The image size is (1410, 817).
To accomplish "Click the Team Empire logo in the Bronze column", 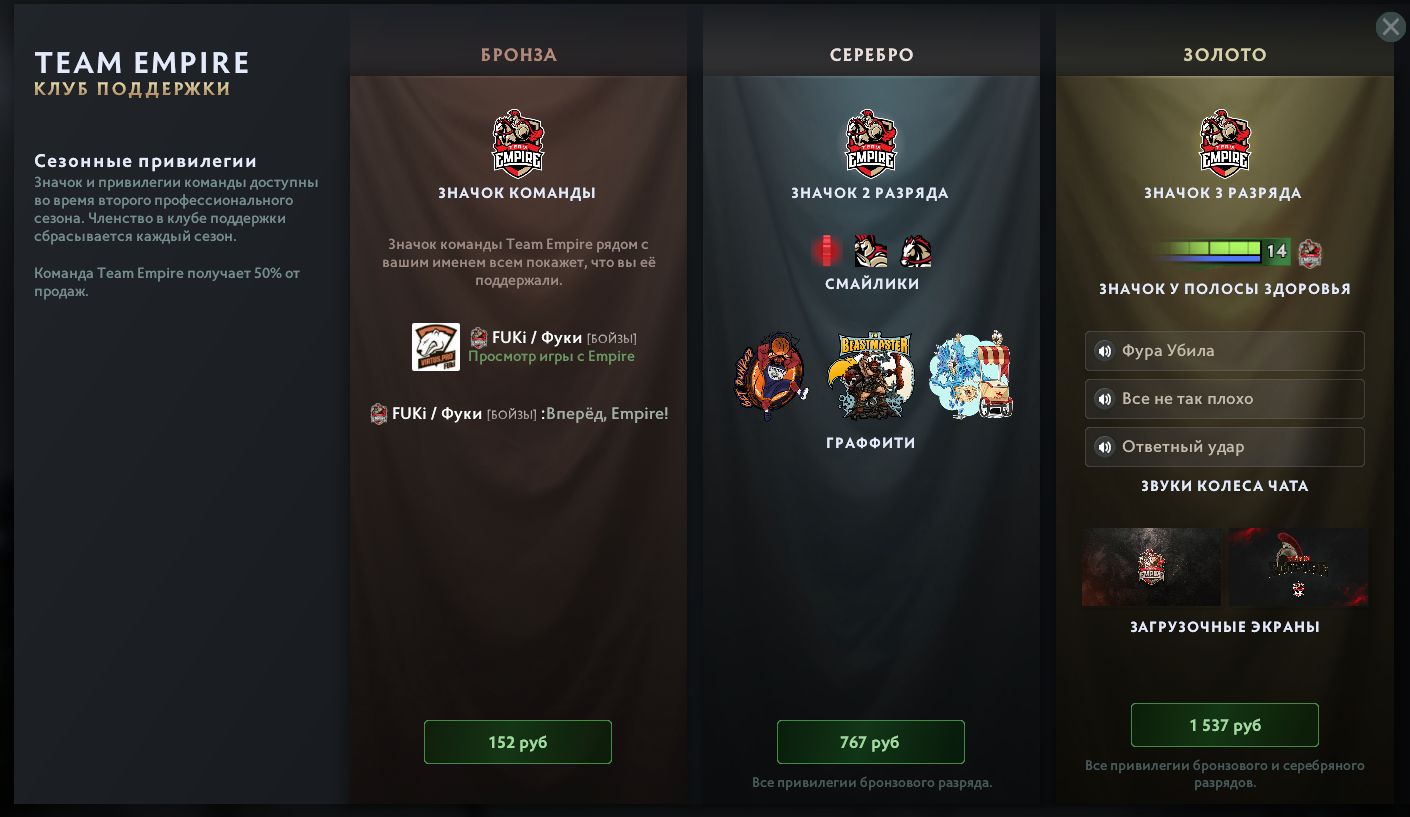I will coord(518,143).
